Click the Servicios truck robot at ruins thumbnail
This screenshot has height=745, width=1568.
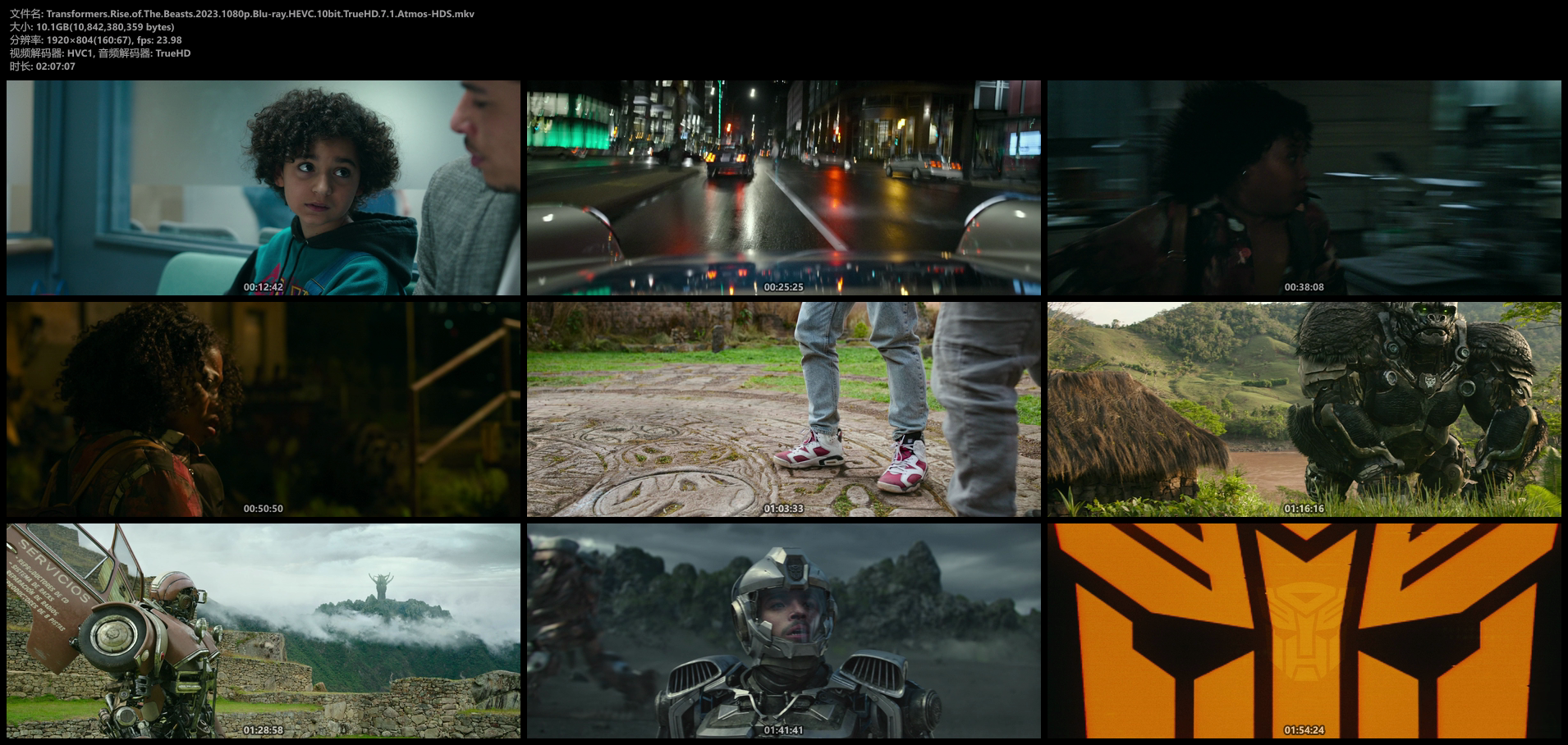263,630
